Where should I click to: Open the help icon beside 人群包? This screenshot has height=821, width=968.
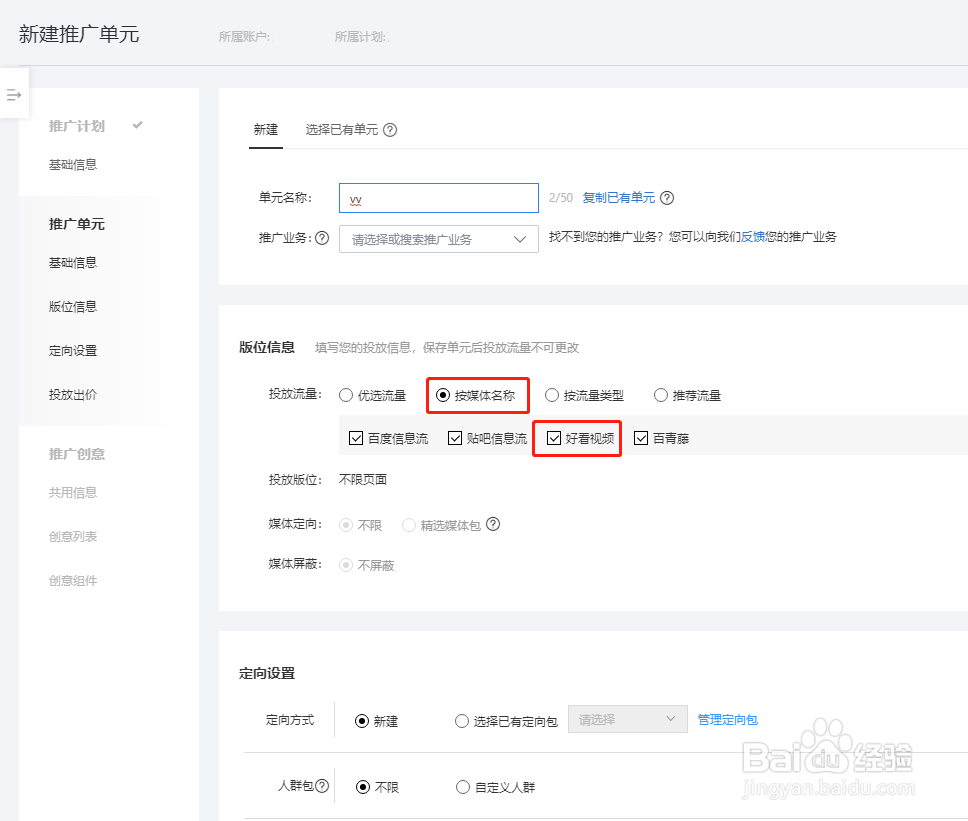tap(321, 786)
